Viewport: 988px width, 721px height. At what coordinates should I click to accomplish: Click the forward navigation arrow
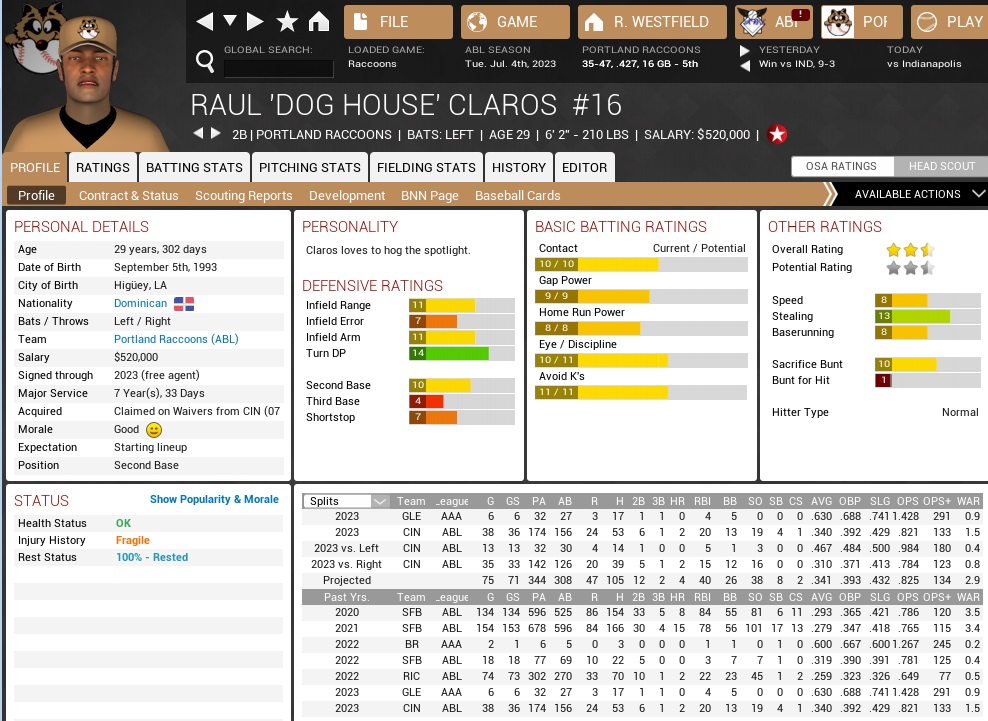256,21
